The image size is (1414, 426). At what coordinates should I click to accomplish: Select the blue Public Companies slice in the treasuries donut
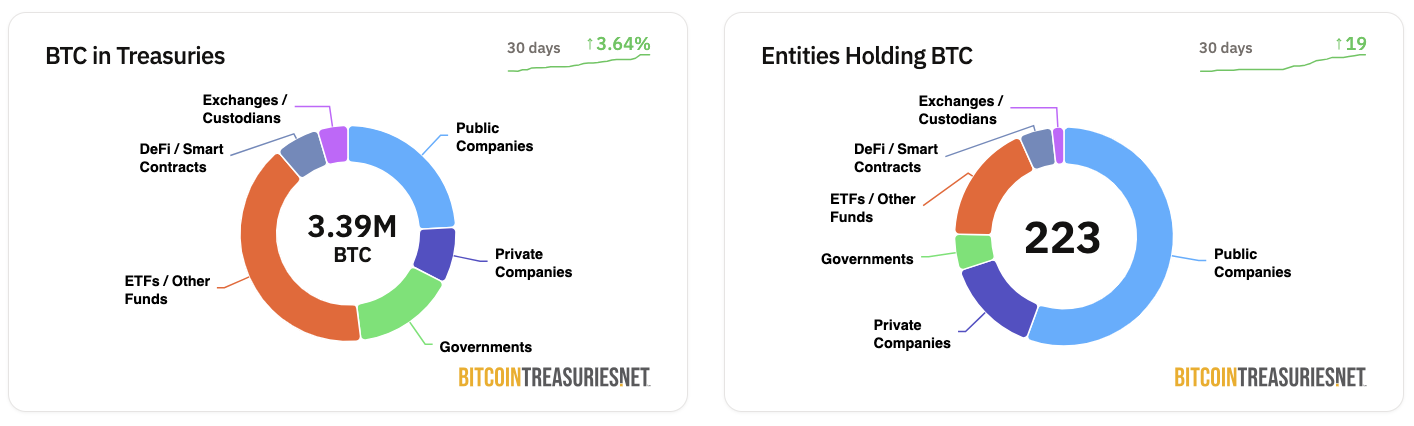tap(413, 170)
